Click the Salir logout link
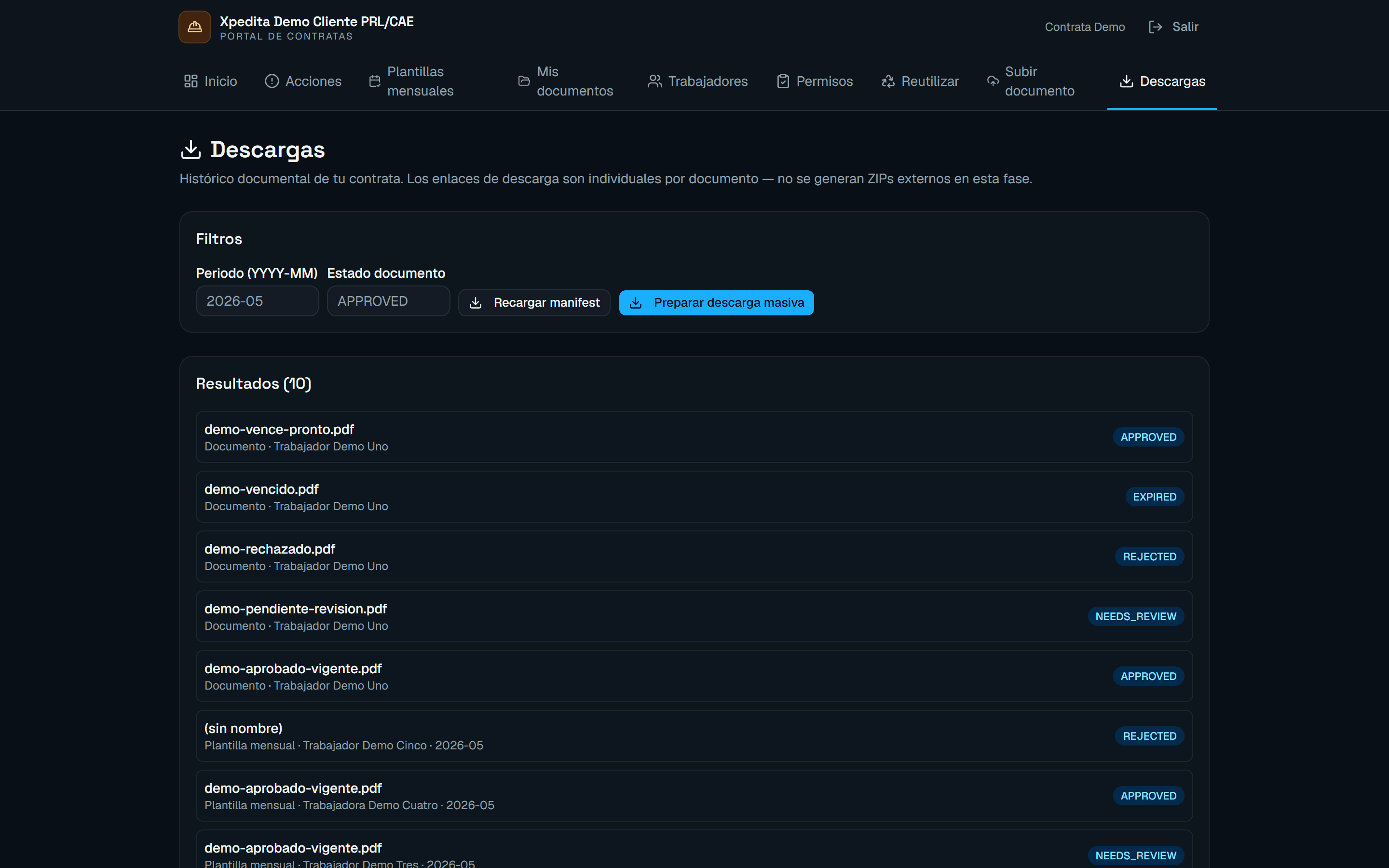1389x868 pixels. click(1174, 27)
